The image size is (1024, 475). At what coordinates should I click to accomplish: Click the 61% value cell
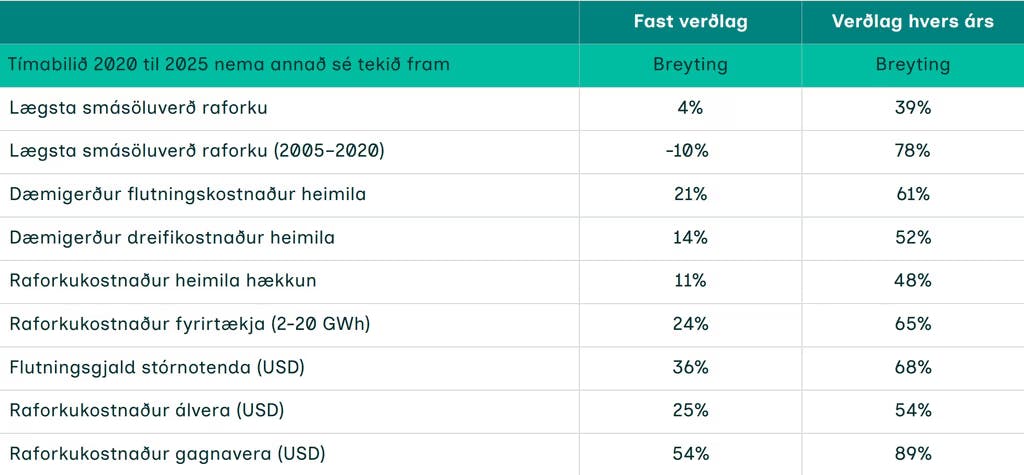(x=913, y=195)
